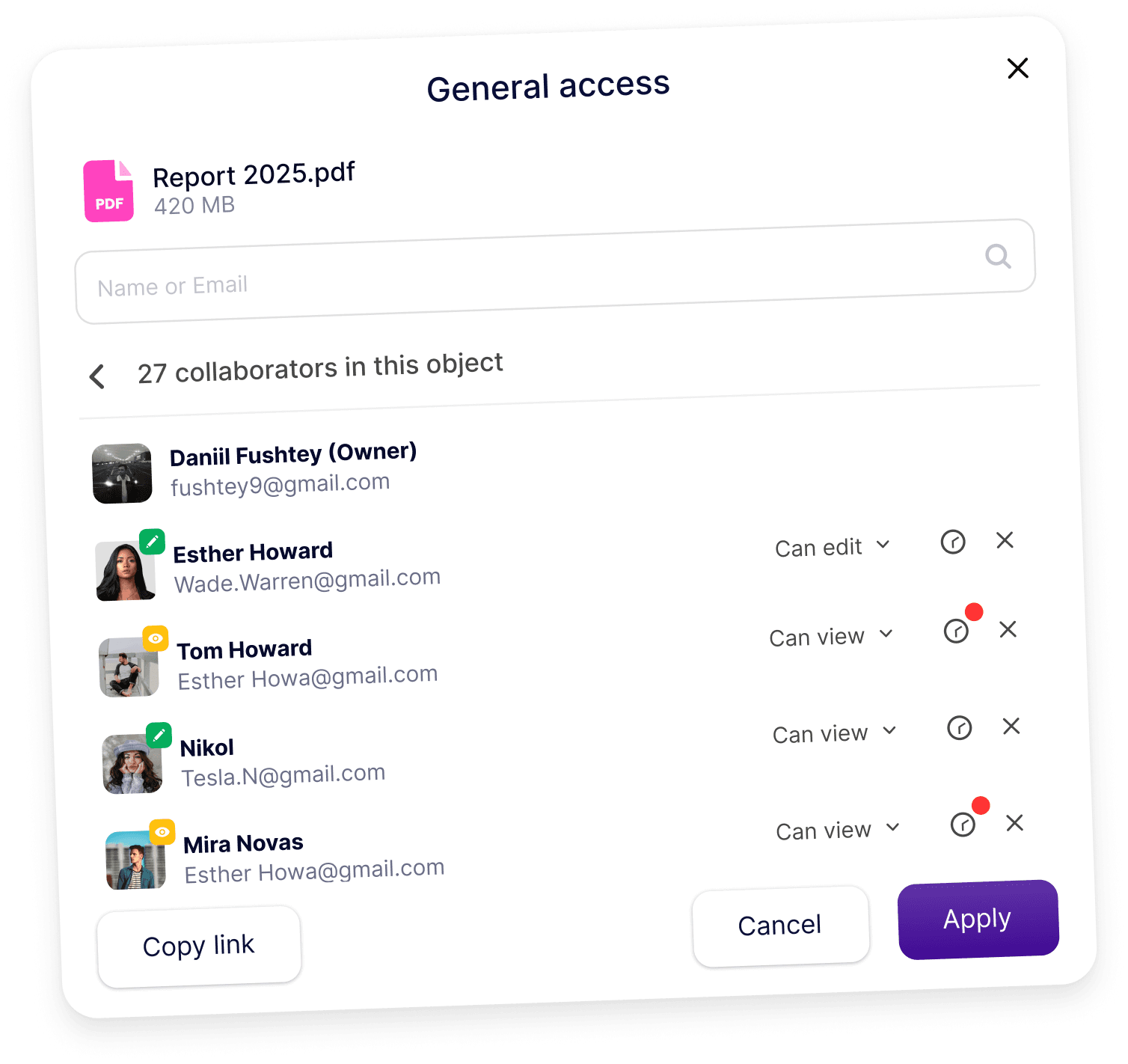Remove Nikol using the X icon
This screenshot has width=1128, height=1064.
point(1011,726)
